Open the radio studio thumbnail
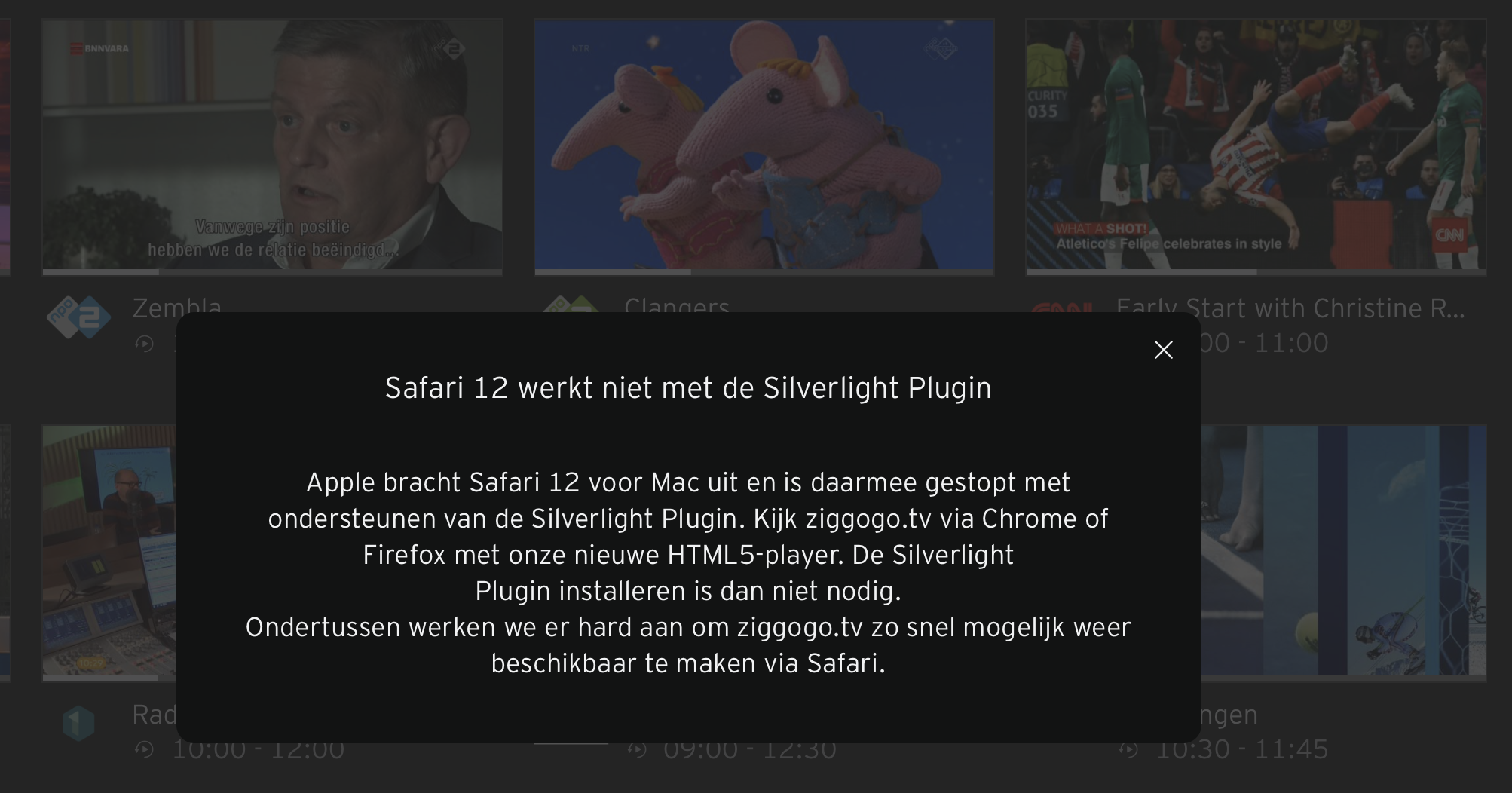 coord(109,550)
